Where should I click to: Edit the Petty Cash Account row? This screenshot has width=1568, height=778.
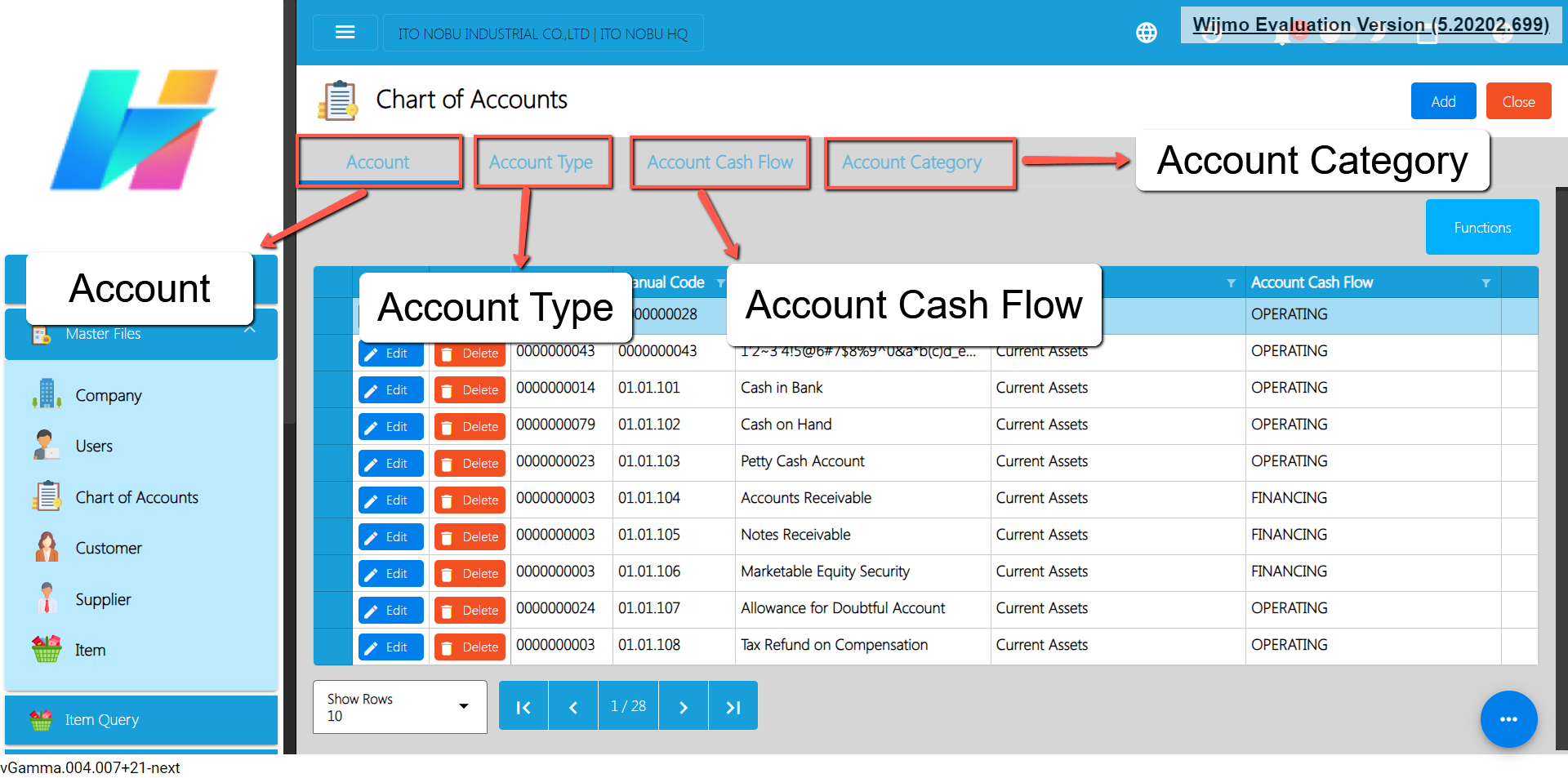point(390,464)
